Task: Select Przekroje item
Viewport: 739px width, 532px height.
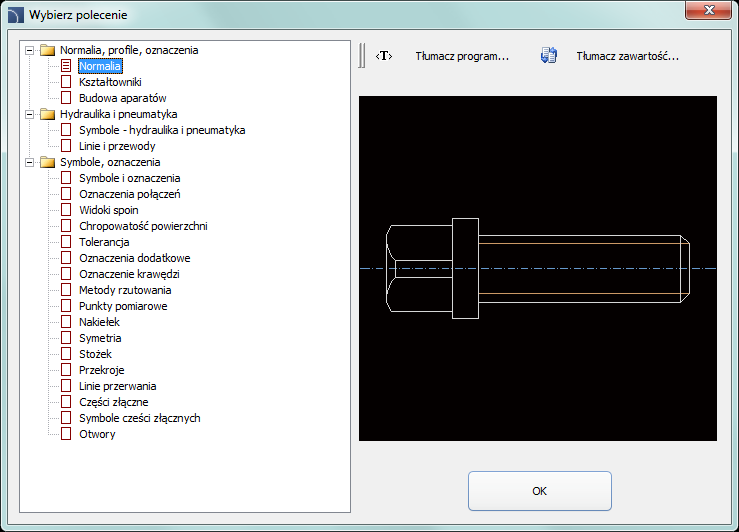Action: (x=102, y=370)
